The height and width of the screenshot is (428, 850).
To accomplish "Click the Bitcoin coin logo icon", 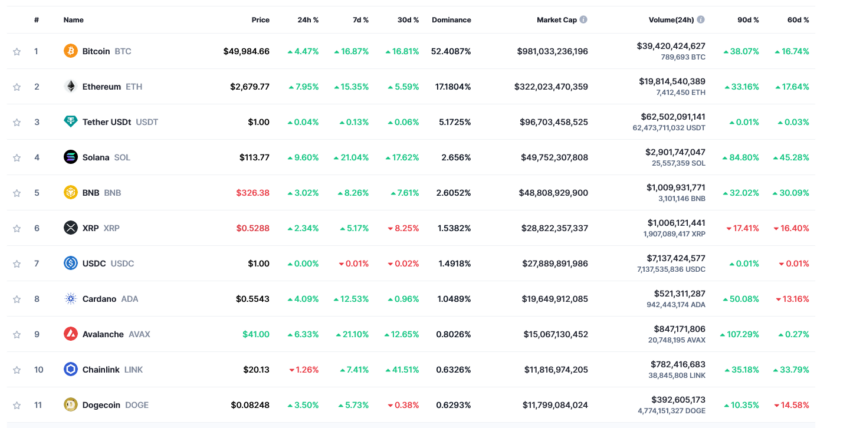I will point(70,51).
